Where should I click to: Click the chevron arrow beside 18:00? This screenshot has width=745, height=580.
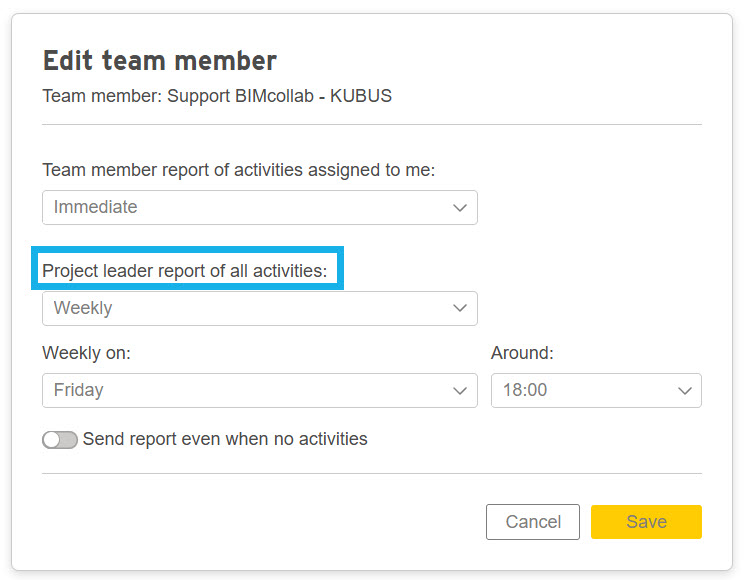coord(685,391)
